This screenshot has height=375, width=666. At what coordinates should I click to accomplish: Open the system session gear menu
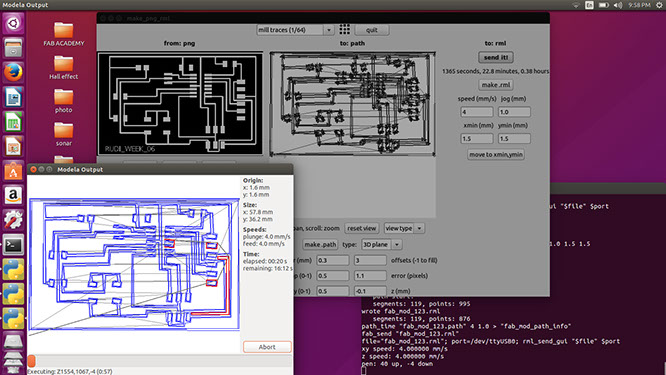click(659, 5)
